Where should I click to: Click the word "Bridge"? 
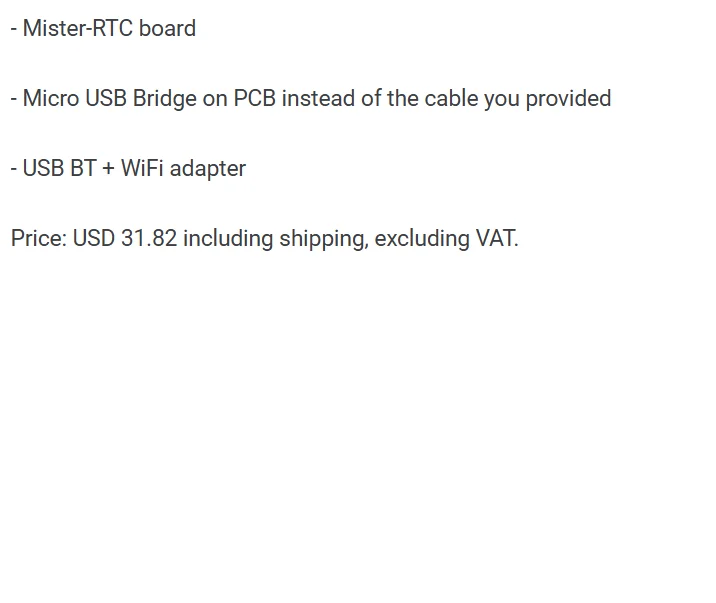(165, 99)
